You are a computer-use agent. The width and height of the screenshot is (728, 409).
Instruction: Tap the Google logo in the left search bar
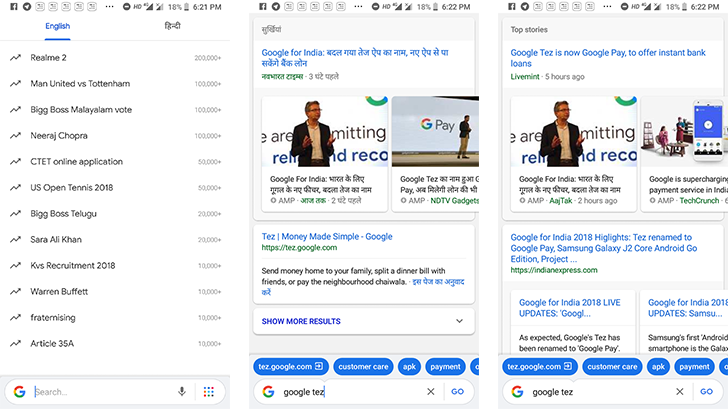[19, 392]
